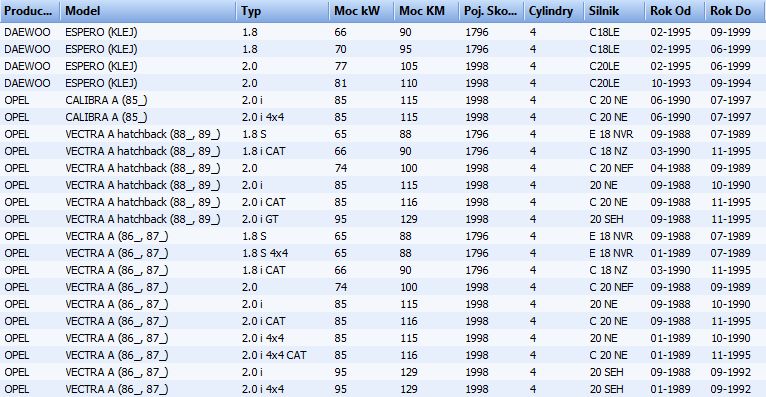766x397 pixels.
Task: Select DAEWOO in the 66 kW C18LE row
Action: click(x=27, y=32)
